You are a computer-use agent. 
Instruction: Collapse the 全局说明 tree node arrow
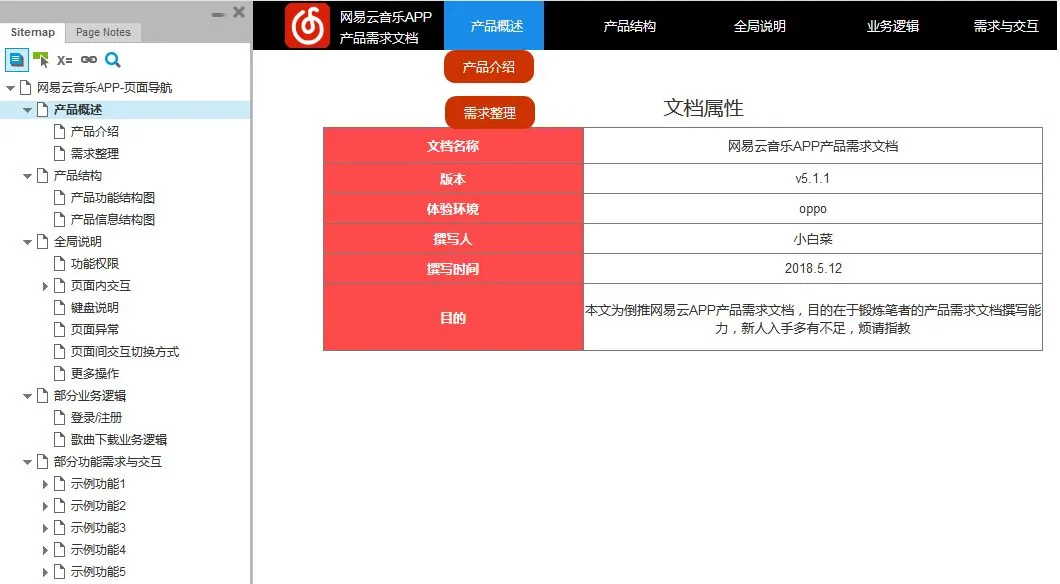pos(27,242)
